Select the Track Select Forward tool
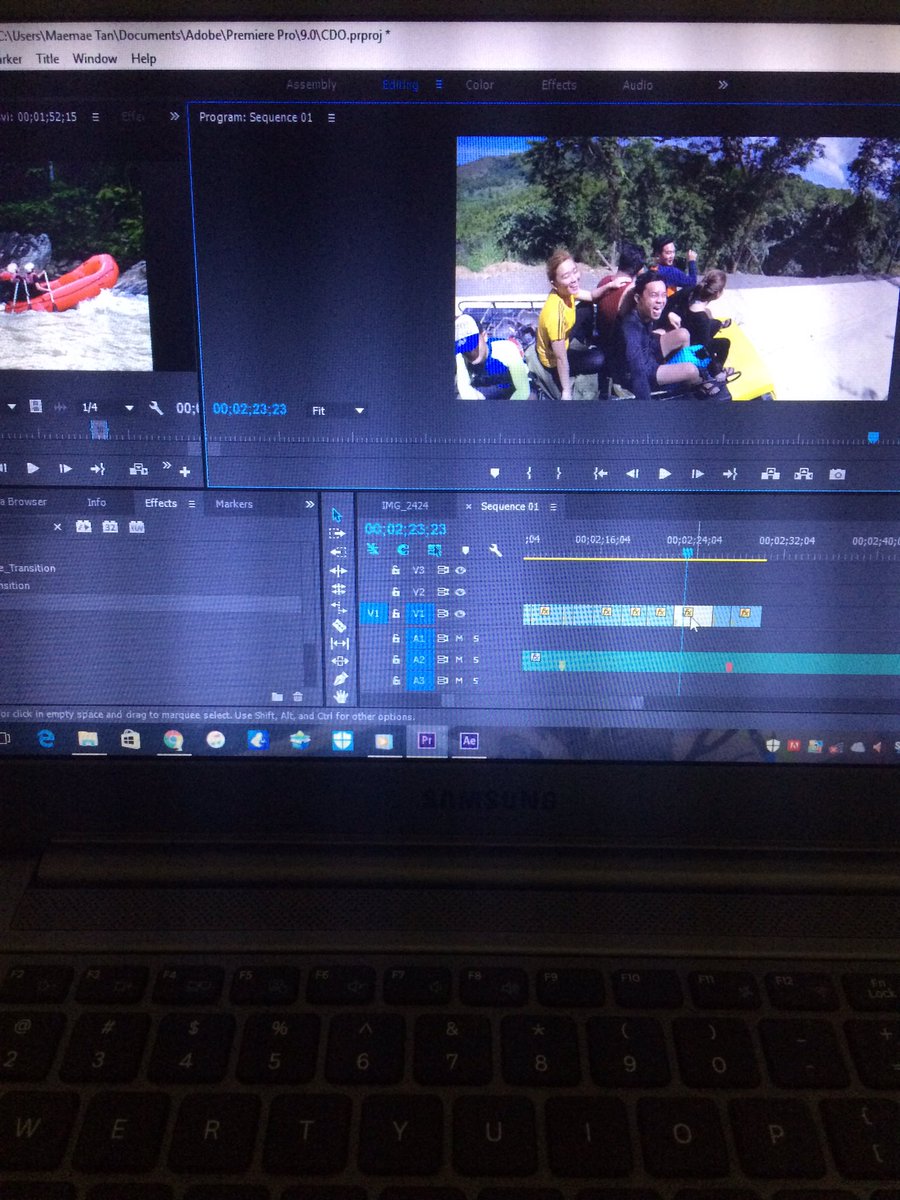The width and height of the screenshot is (900, 1200). point(338,533)
